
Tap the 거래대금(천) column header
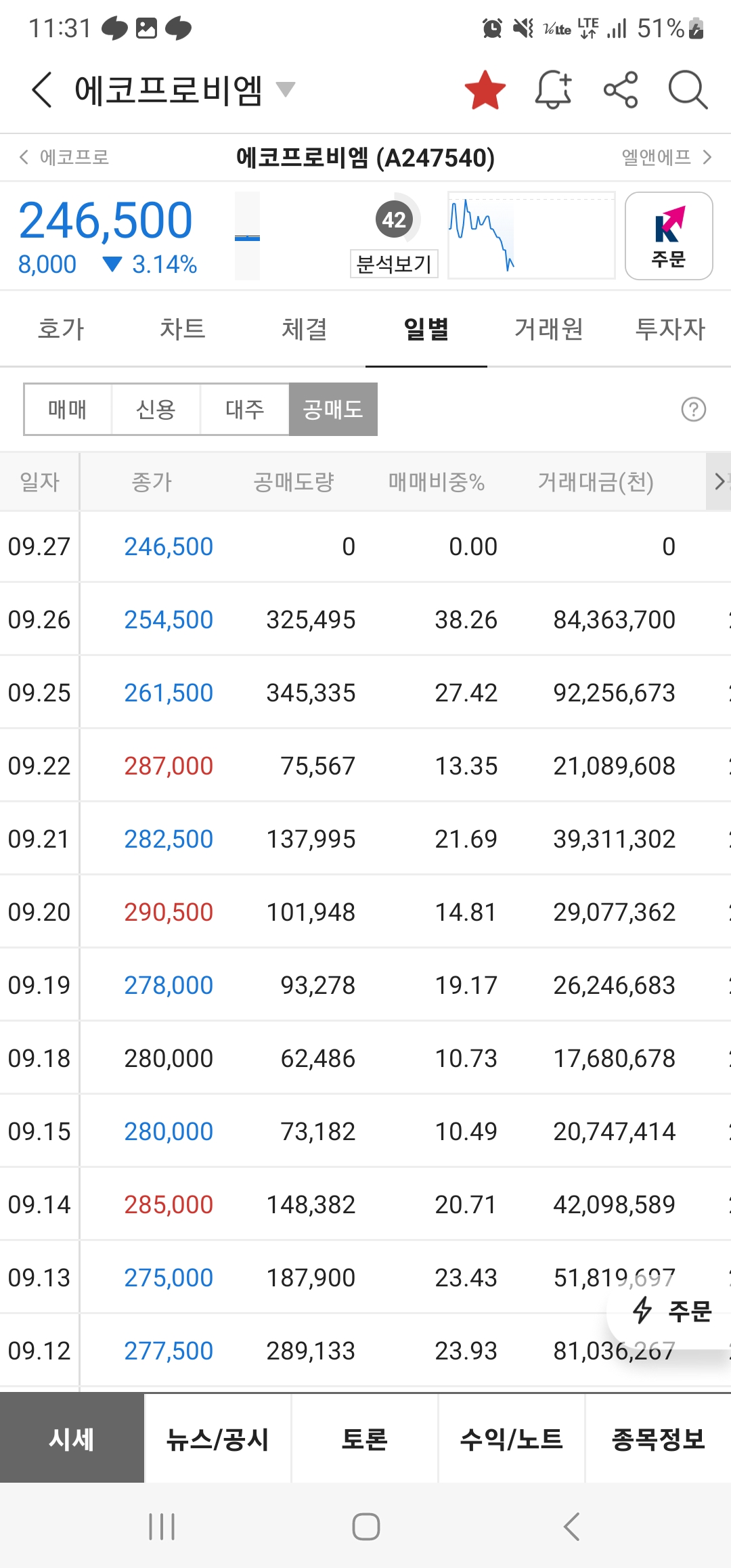click(x=596, y=482)
